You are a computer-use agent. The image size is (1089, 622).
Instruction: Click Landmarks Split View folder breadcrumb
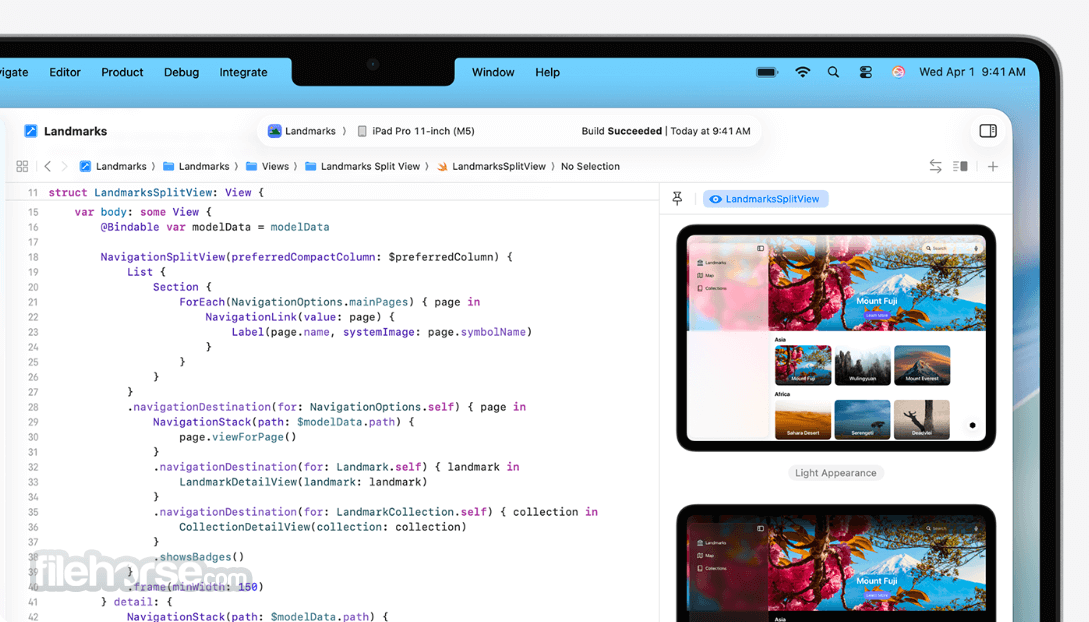click(363, 166)
